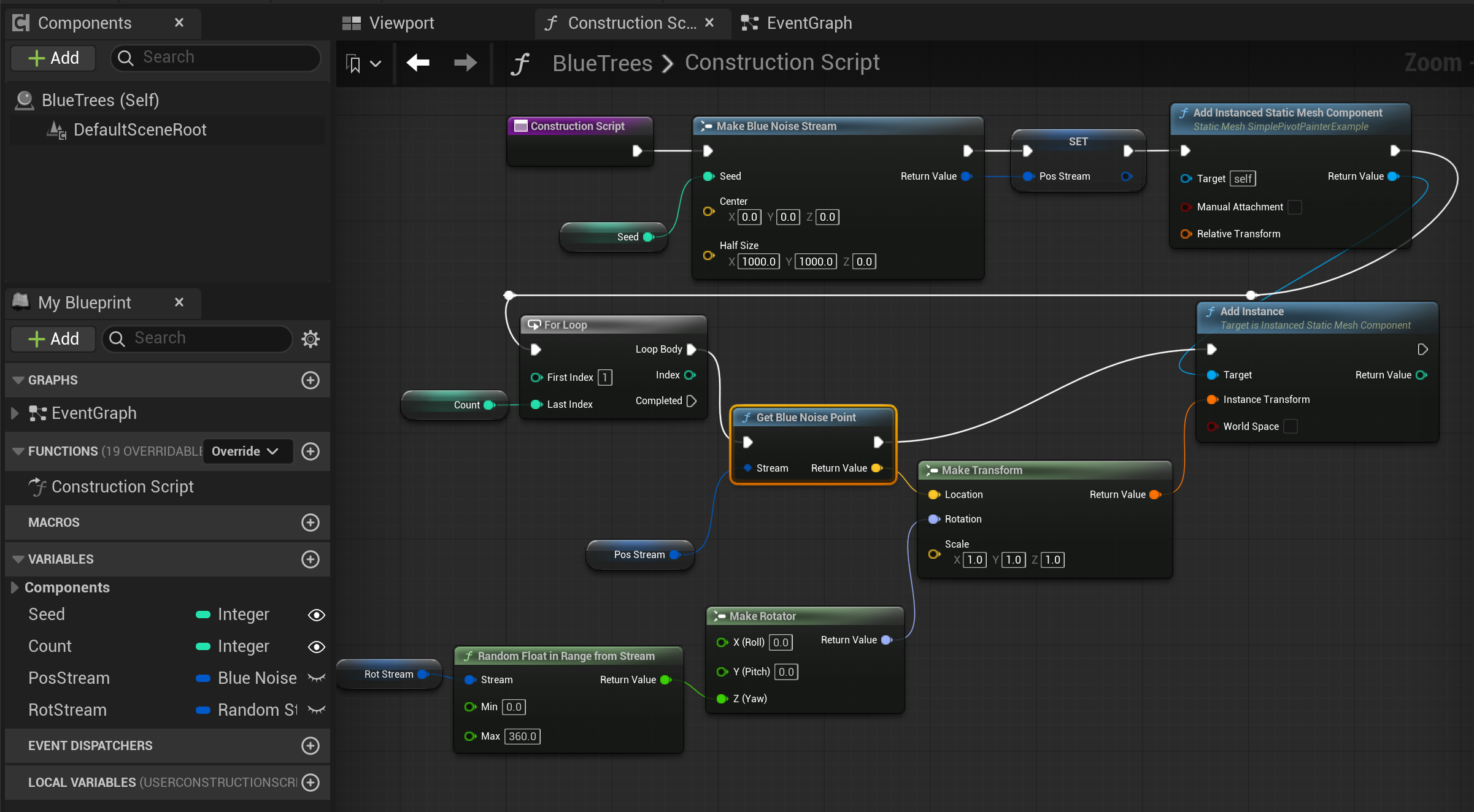Toggle Count variable visibility eye
Viewport: 1474px width, 812px height.
pyautogui.click(x=317, y=647)
